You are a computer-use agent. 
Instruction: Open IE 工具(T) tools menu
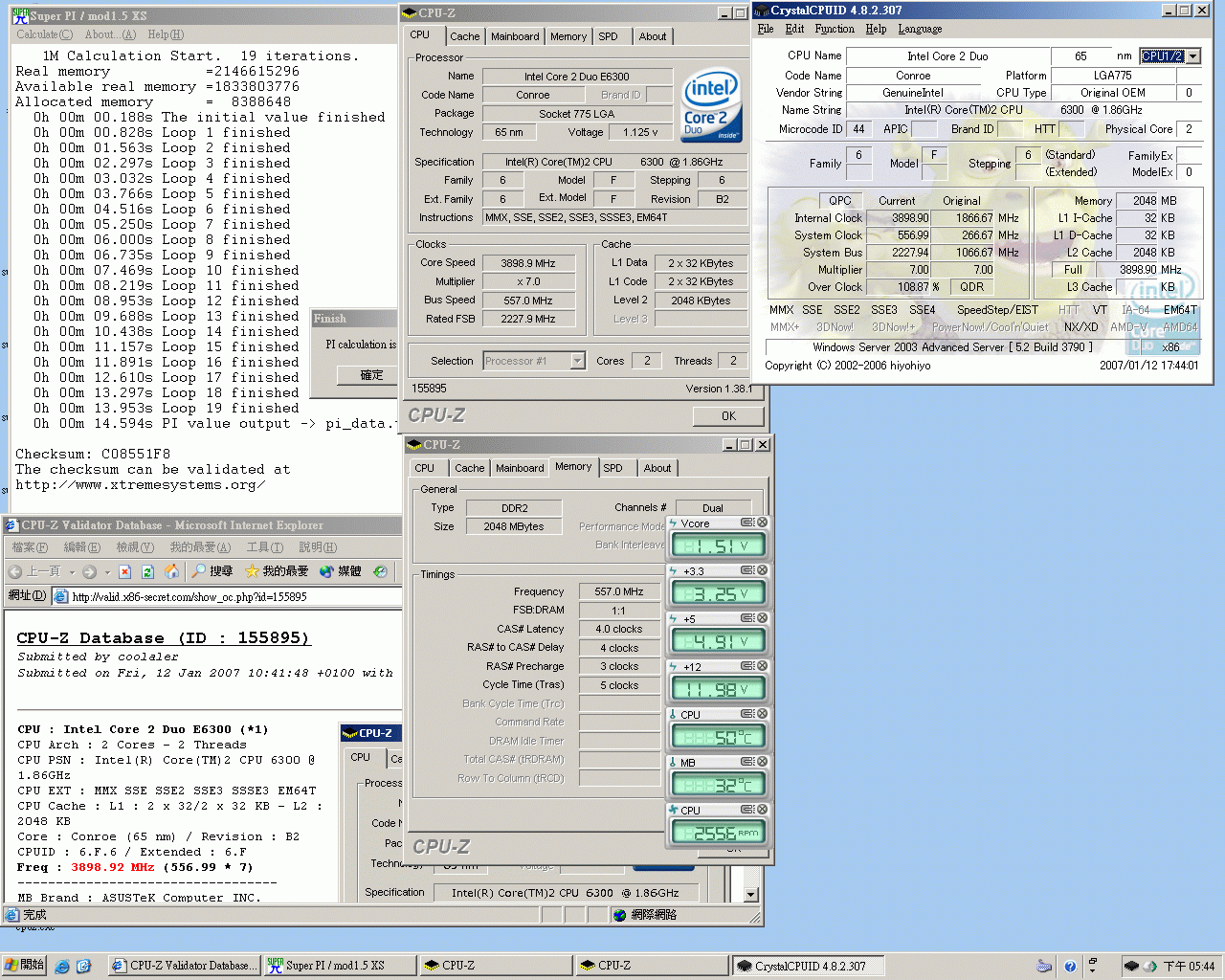(x=265, y=547)
